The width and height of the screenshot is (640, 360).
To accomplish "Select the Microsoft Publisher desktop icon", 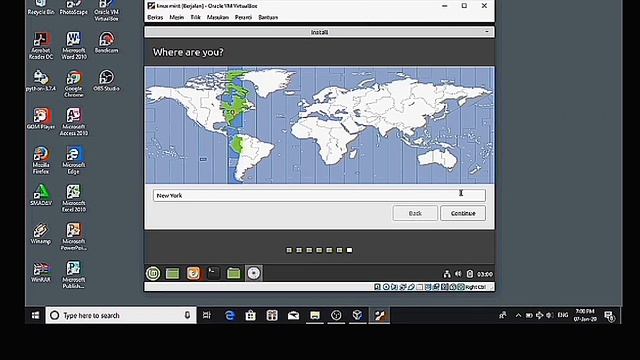I will coord(73,275).
